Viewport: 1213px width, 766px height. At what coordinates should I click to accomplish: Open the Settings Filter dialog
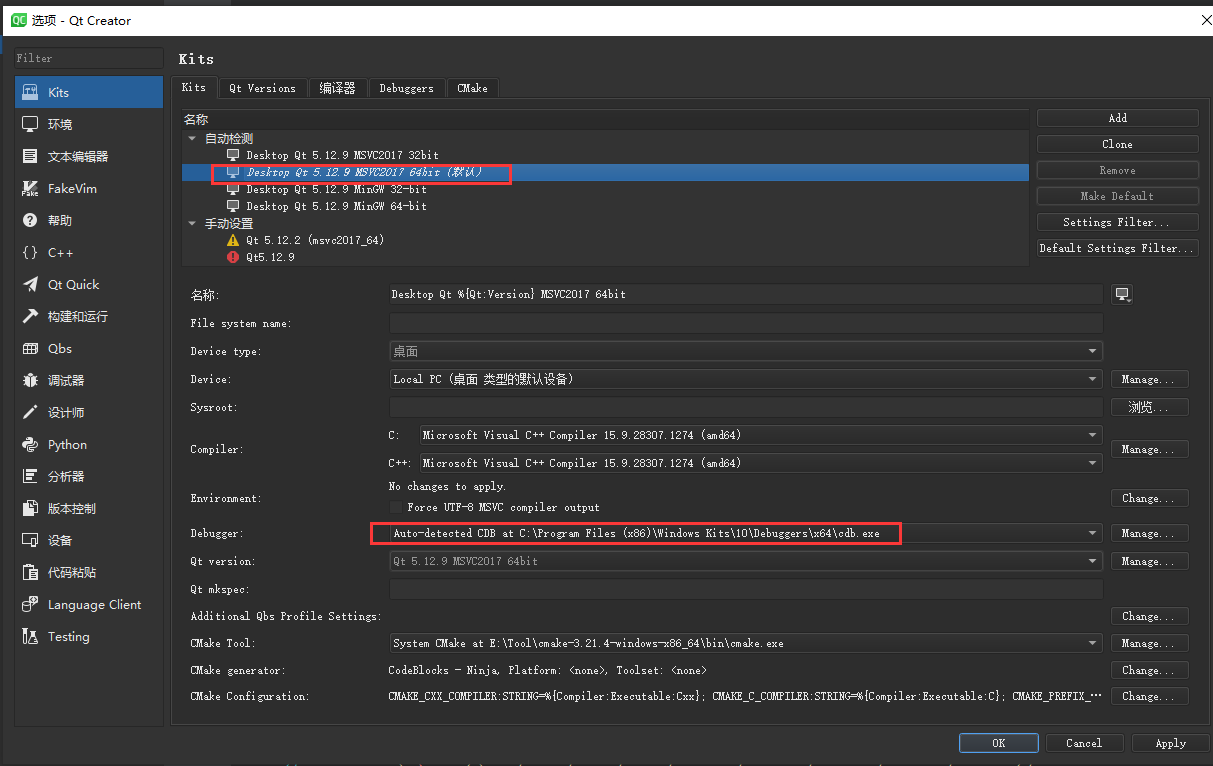pos(1117,221)
